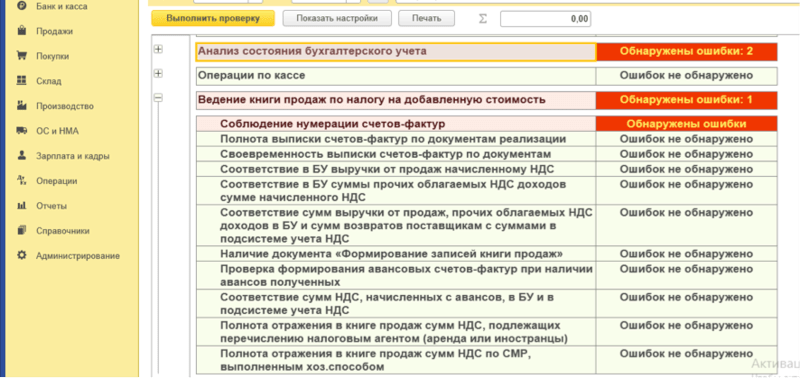Screen dimensions: 800x378
Task: Click the Справочники books icon
Action: coord(21,230)
